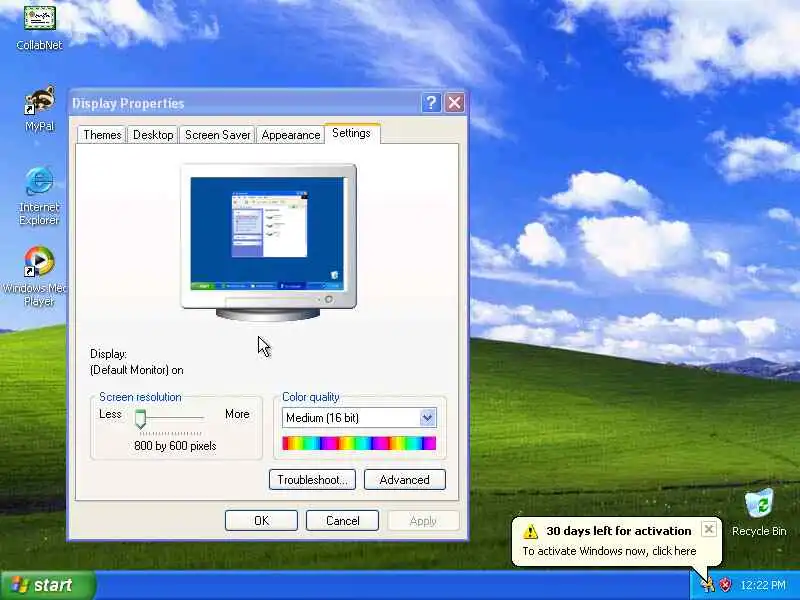Viewport: 800px width, 600px height.
Task: Click the 'Less' resolution label
Action: pos(110,414)
